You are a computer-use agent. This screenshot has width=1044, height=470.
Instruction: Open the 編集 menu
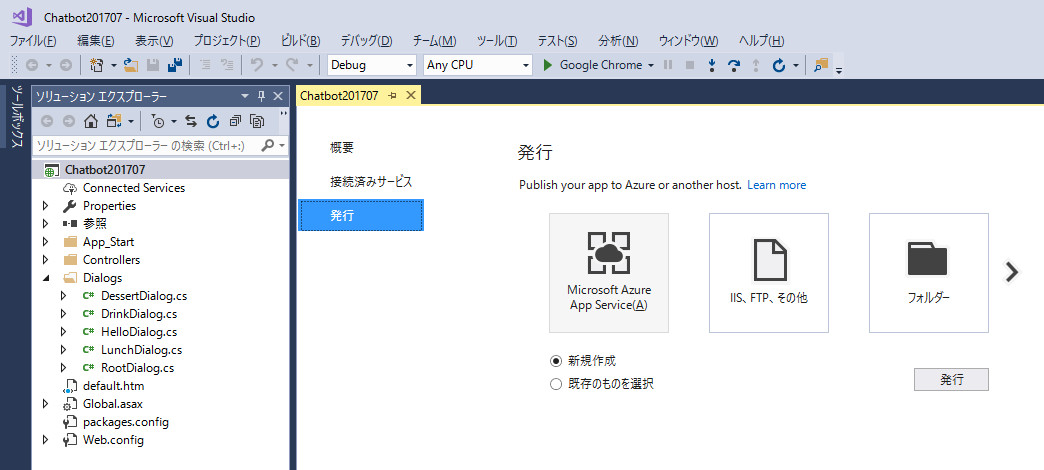95,41
